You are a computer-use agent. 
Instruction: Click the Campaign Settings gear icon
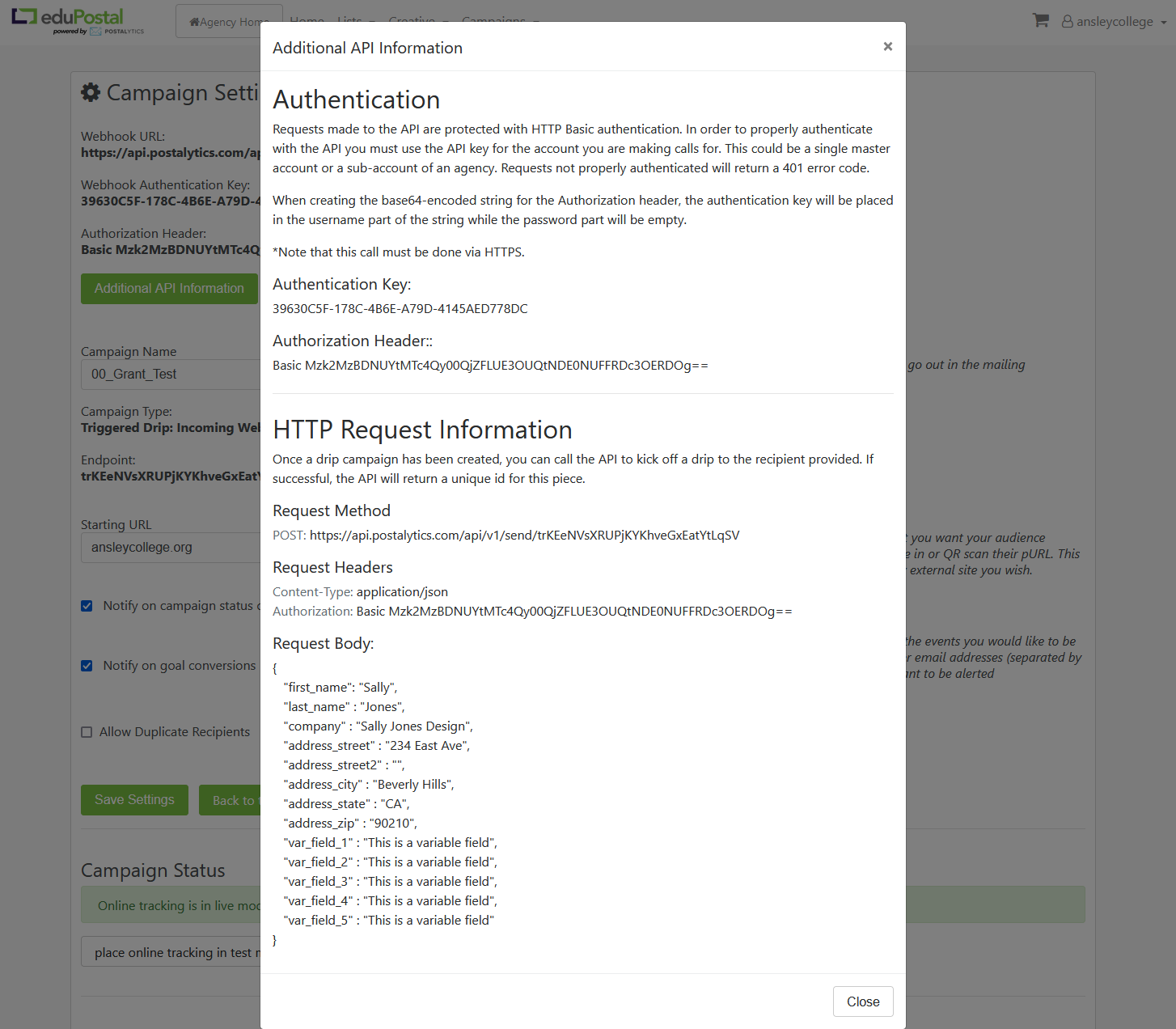coord(91,92)
